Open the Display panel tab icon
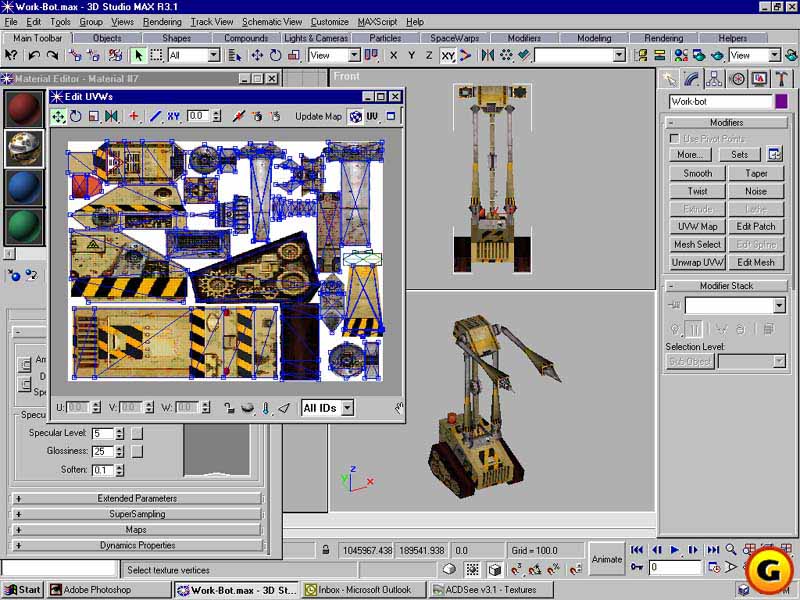 (x=759, y=79)
